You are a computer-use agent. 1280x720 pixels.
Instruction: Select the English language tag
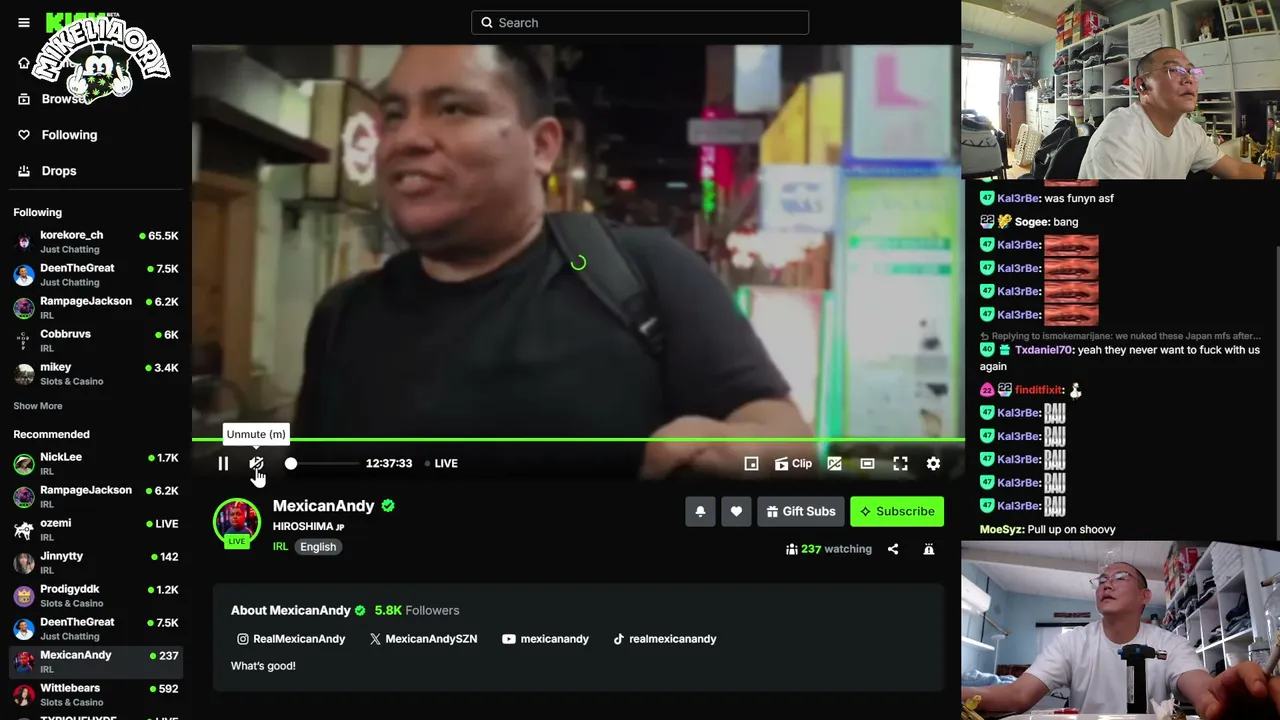pyautogui.click(x=318, y=547)
